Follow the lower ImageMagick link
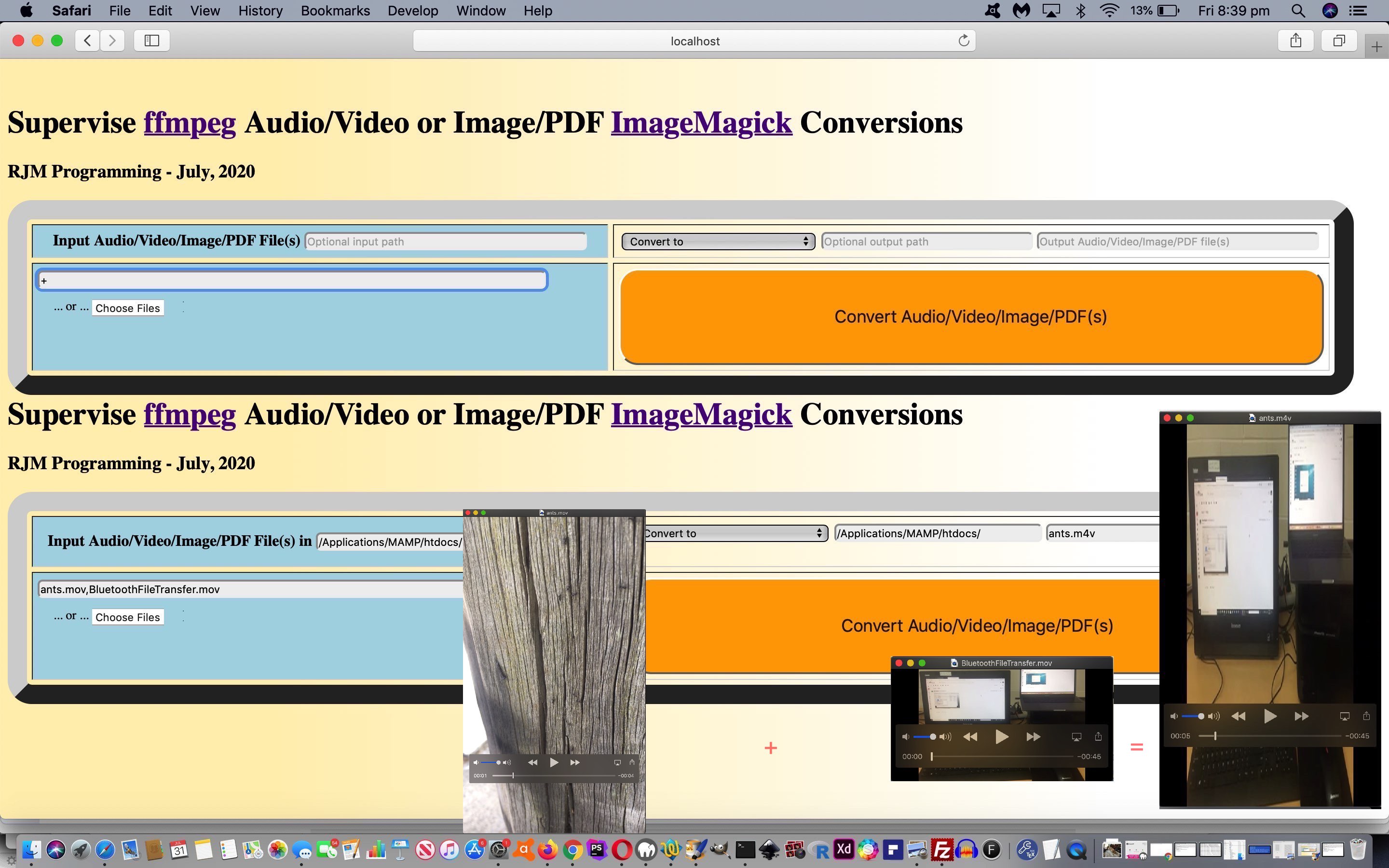 point(701,415)
